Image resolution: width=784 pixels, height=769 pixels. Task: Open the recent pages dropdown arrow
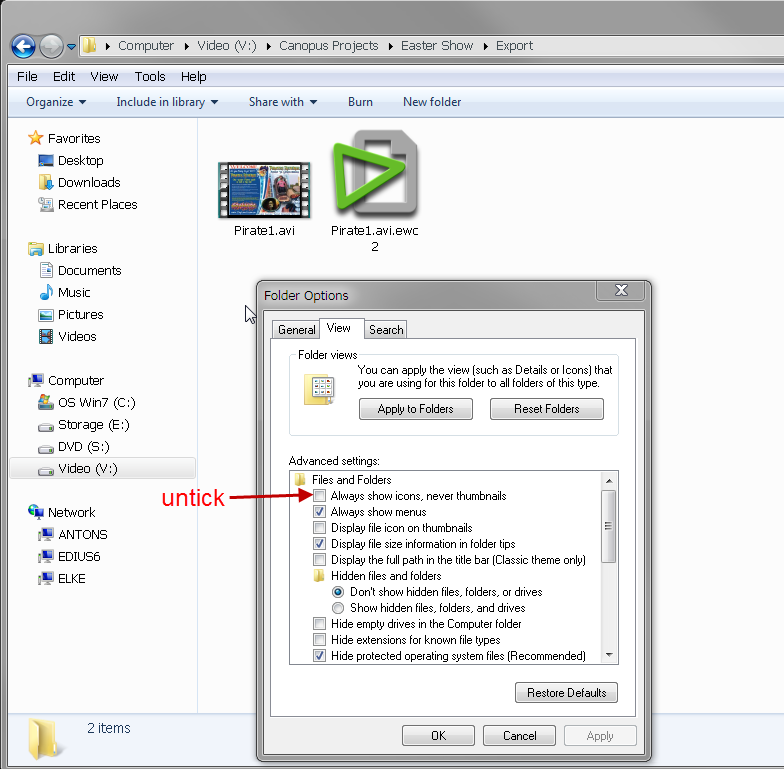[72, 47]
